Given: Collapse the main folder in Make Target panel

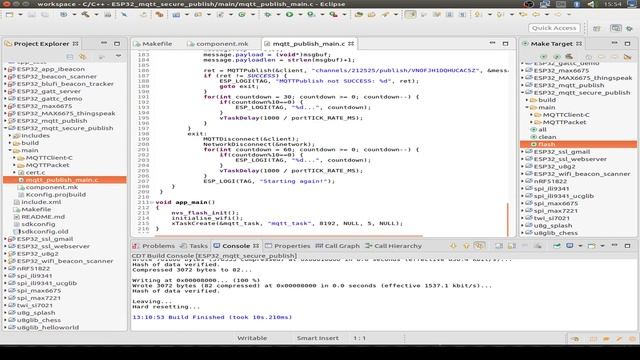Looking at the screenshot, I should [x=527, y=107].
